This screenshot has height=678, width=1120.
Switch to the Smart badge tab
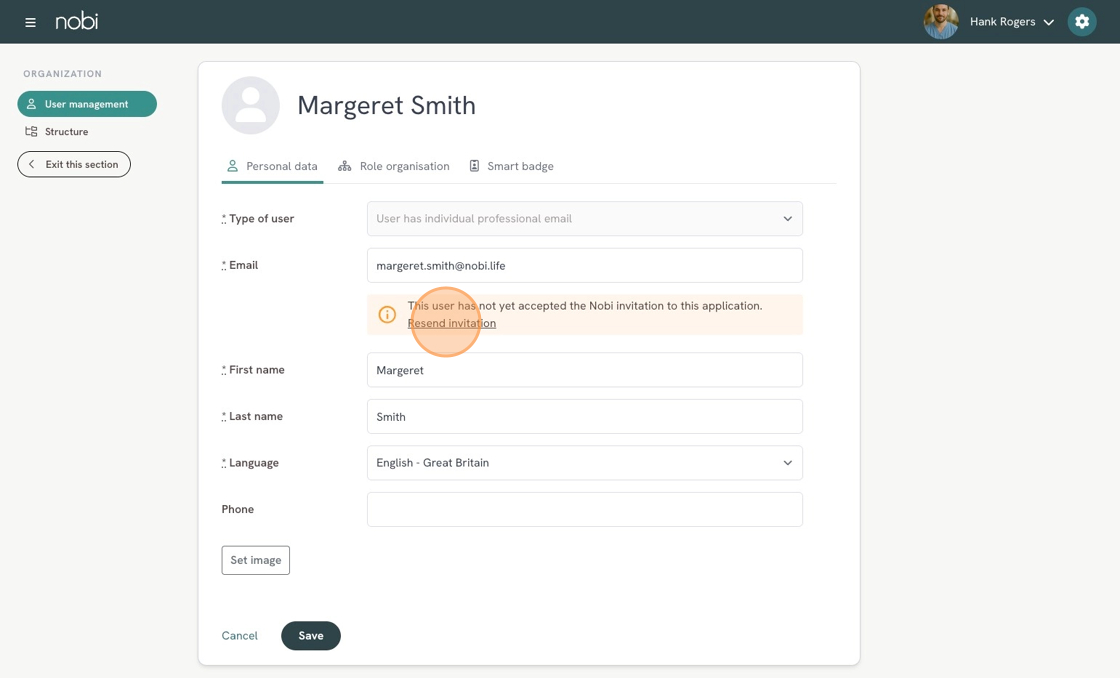tap(511, 166)
